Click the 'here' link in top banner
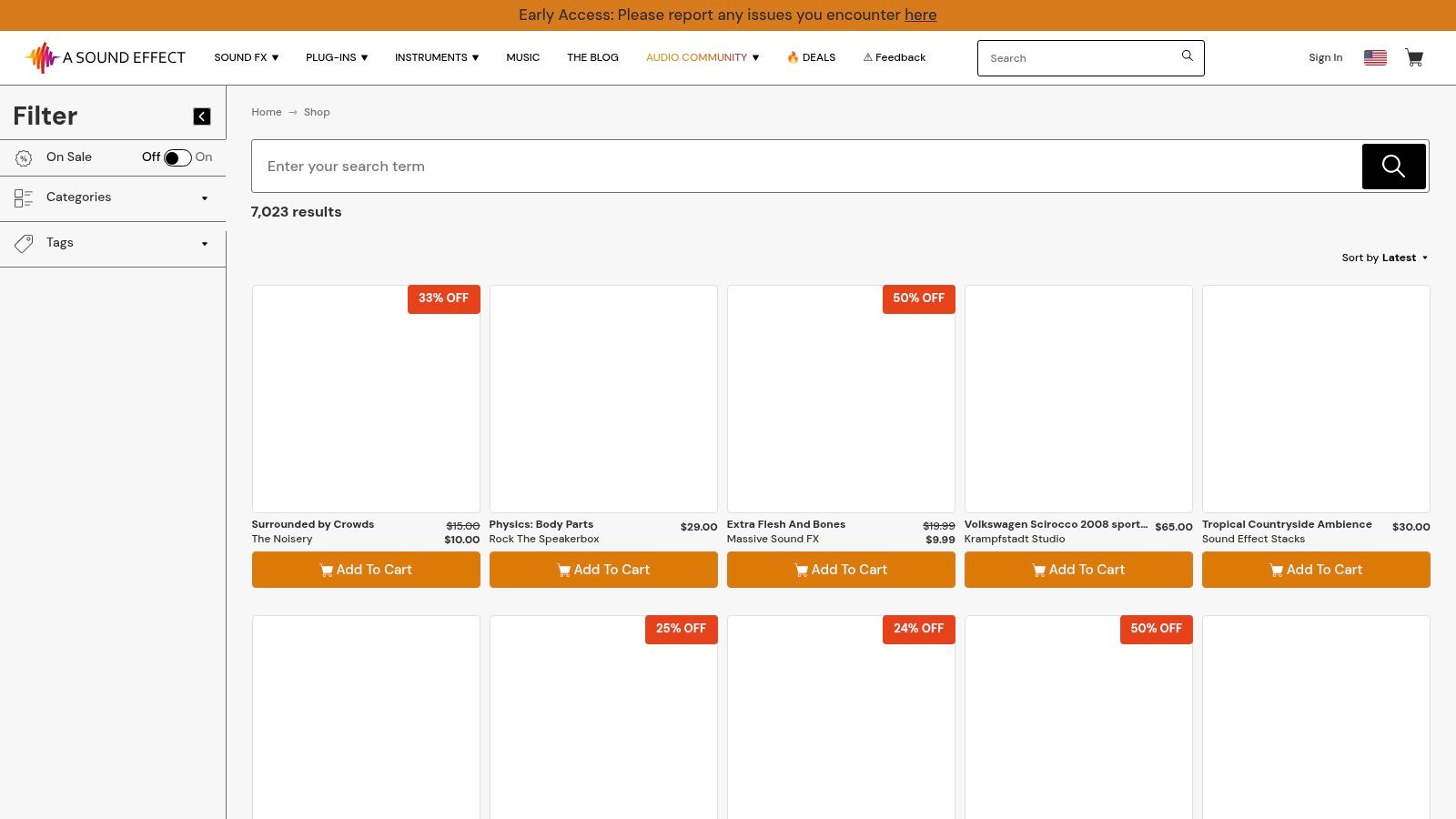 (920, 15)
